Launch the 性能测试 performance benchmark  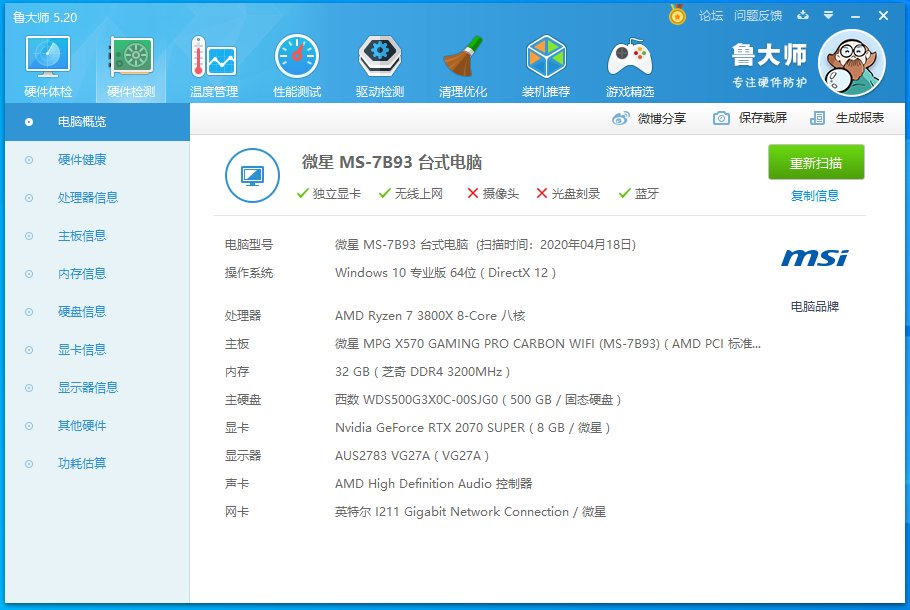pos(296,65)
